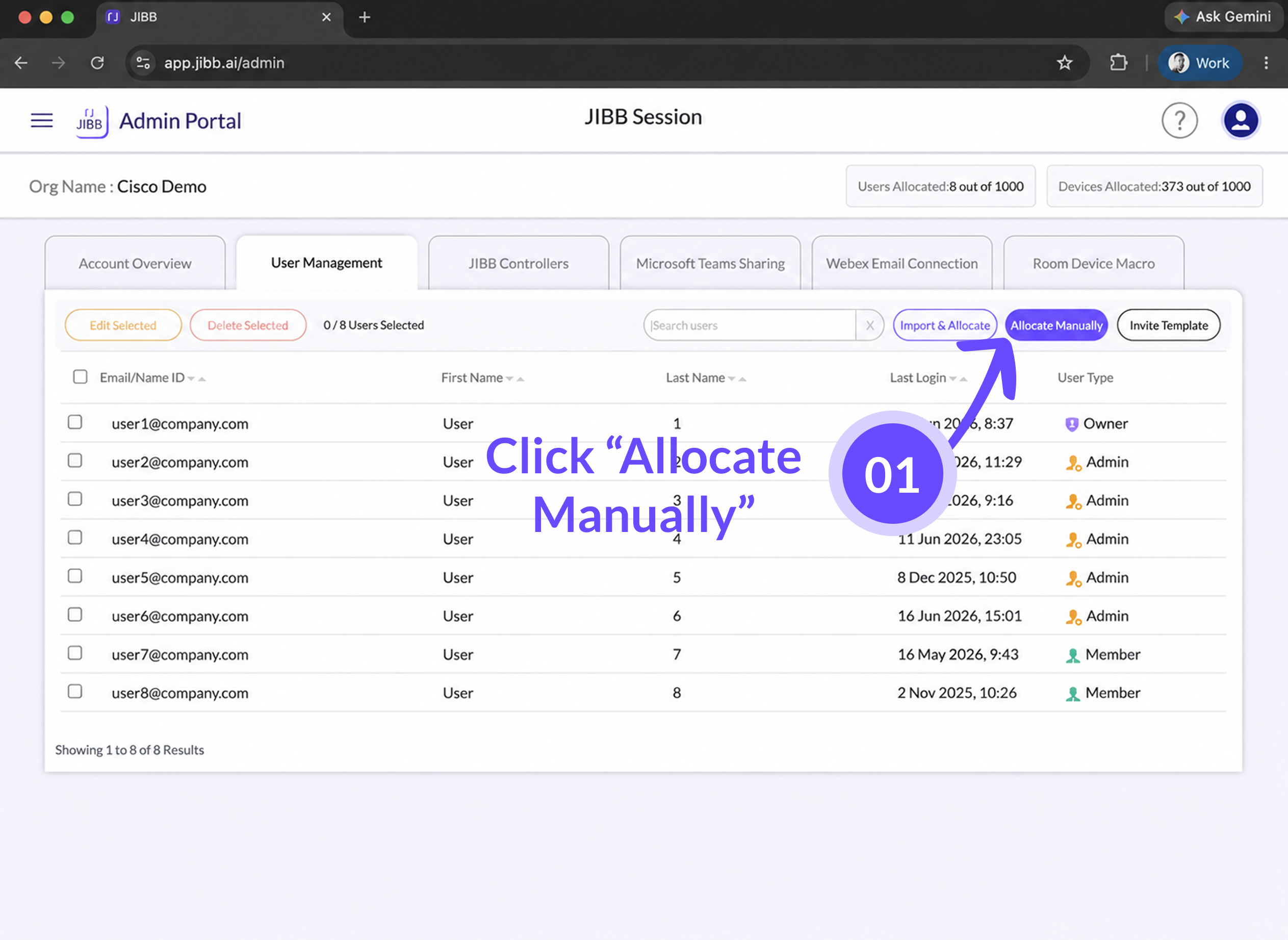Viewport: 1288px width, 940px height.
Task: Open the Chrome three-dot menu
Action: tap(1266, 63)
